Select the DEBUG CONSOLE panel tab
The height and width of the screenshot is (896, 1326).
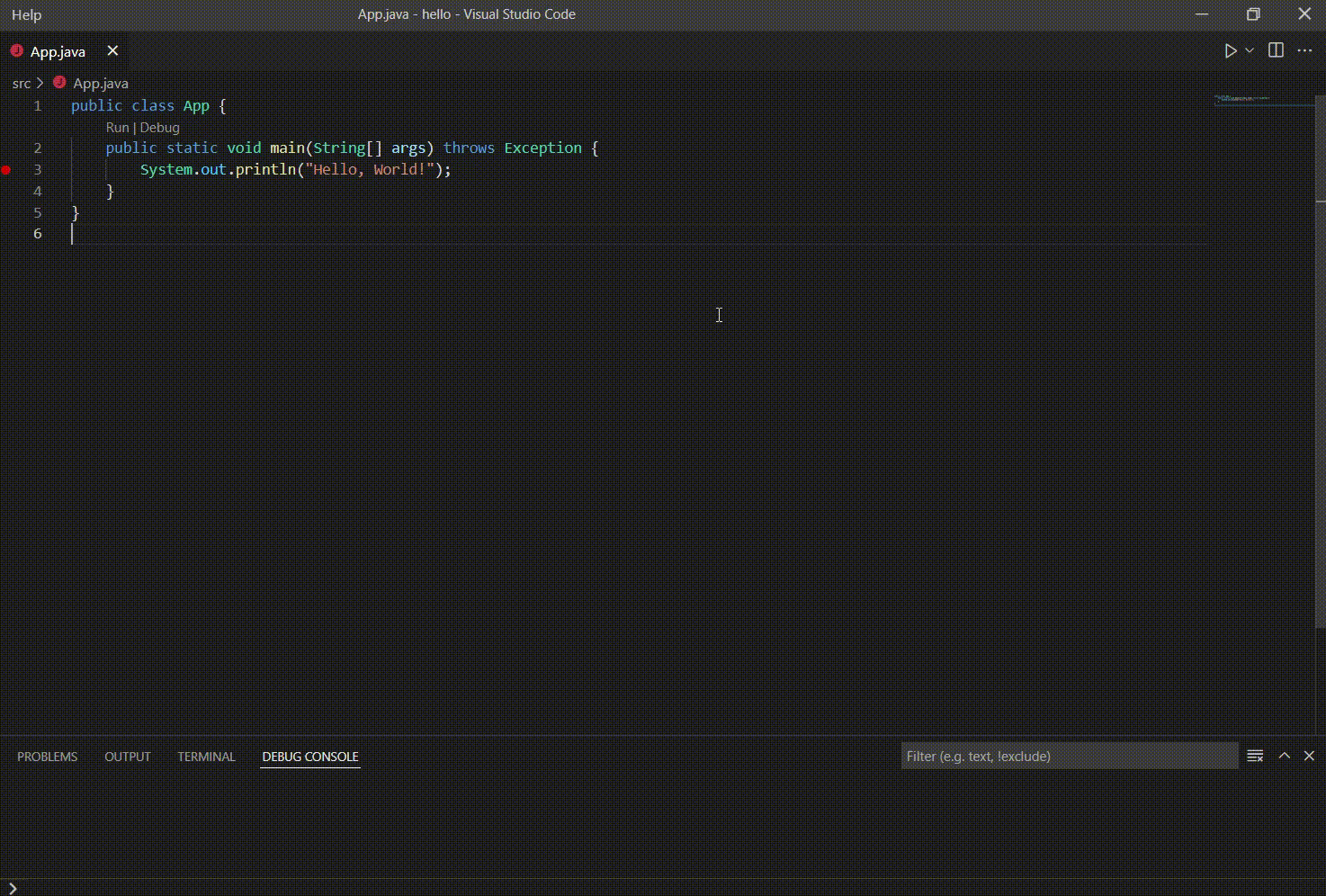[310, 757]
